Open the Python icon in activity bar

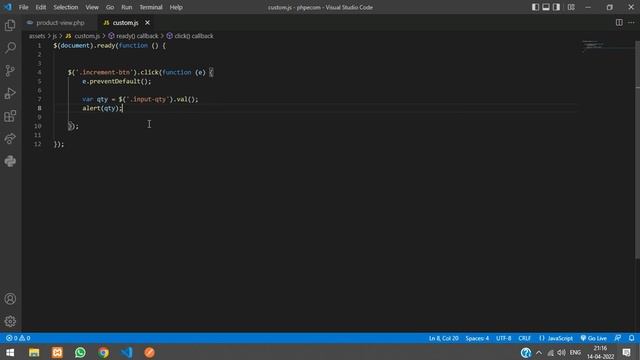(x=10, y=161)
